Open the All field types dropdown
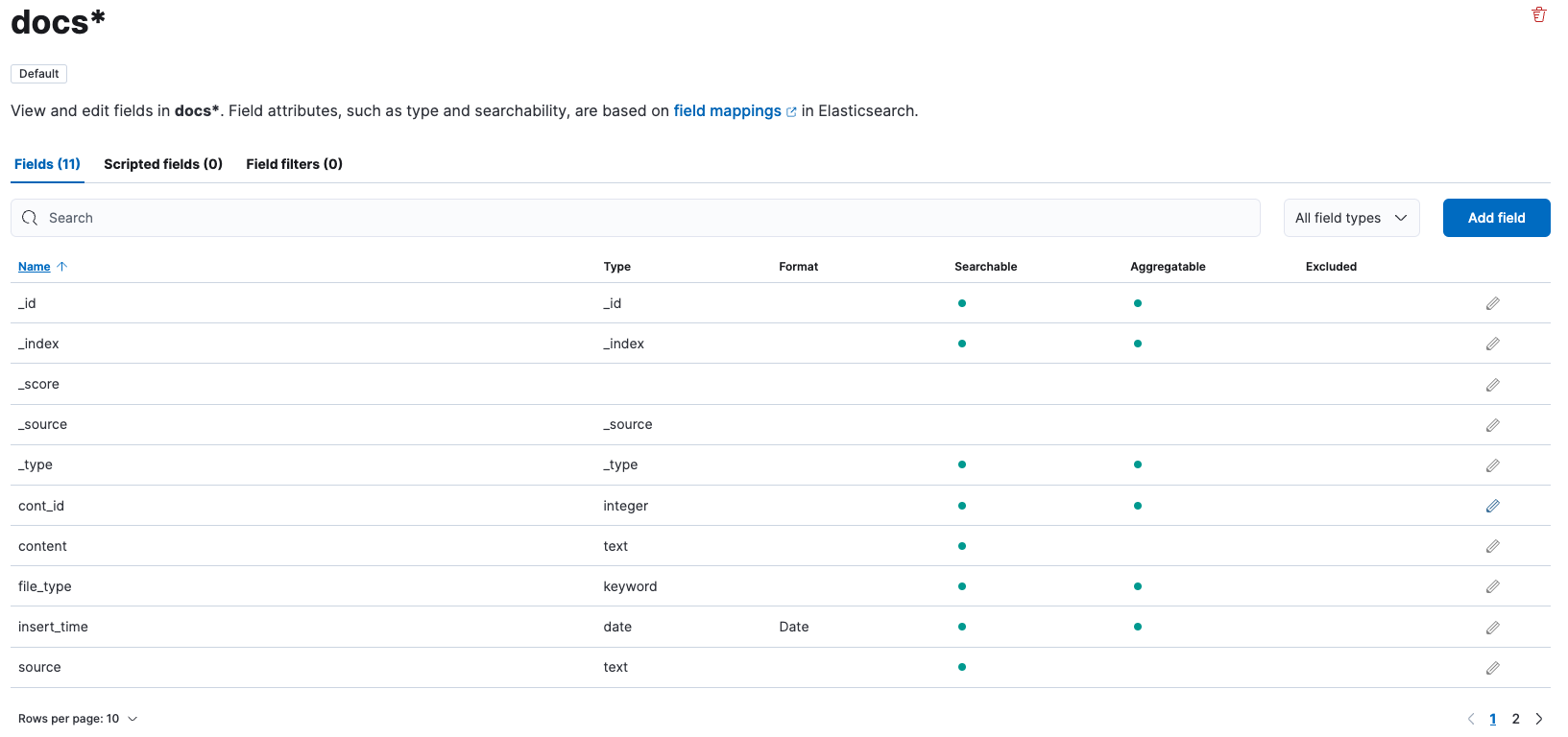1568x737 pixels. [x=1351, y=218]
